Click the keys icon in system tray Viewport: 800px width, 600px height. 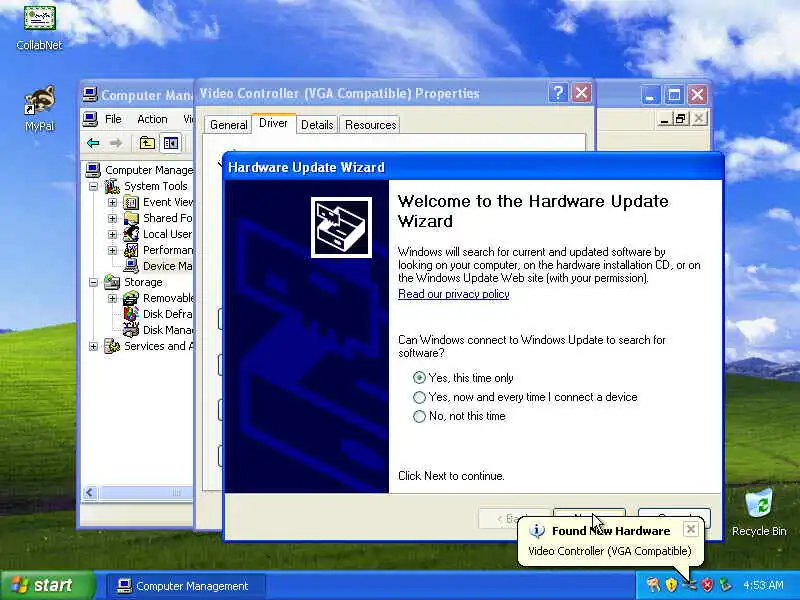(653, 585)
